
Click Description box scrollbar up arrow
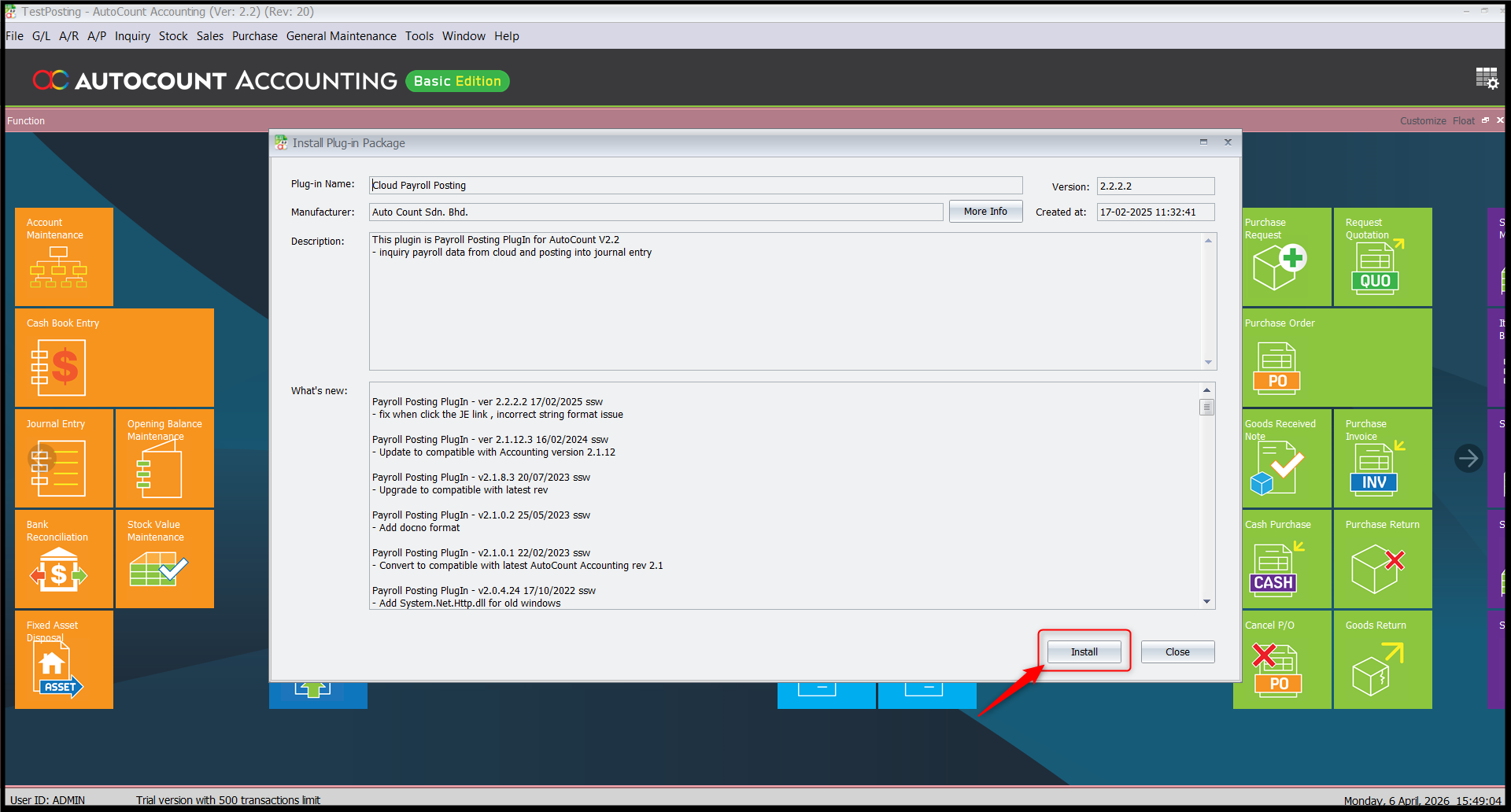(x=1208, y=240)
